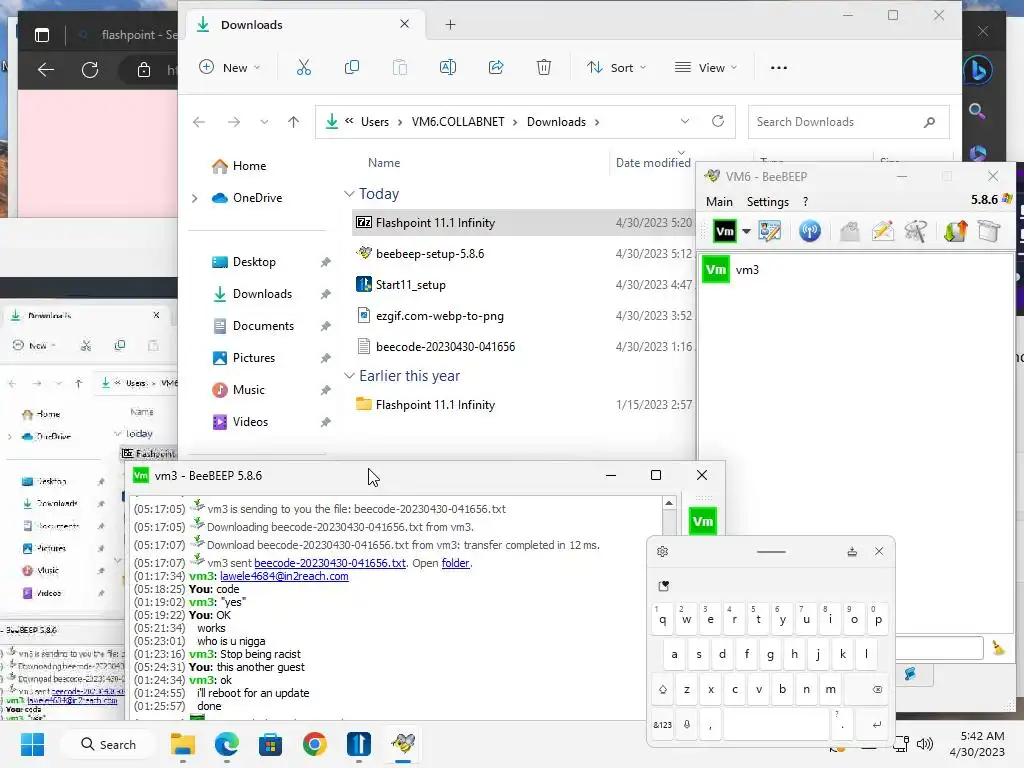Open Microsoft Store from taskbar
This screenshot has height=768, width=1024.
[x=270, y=744]
